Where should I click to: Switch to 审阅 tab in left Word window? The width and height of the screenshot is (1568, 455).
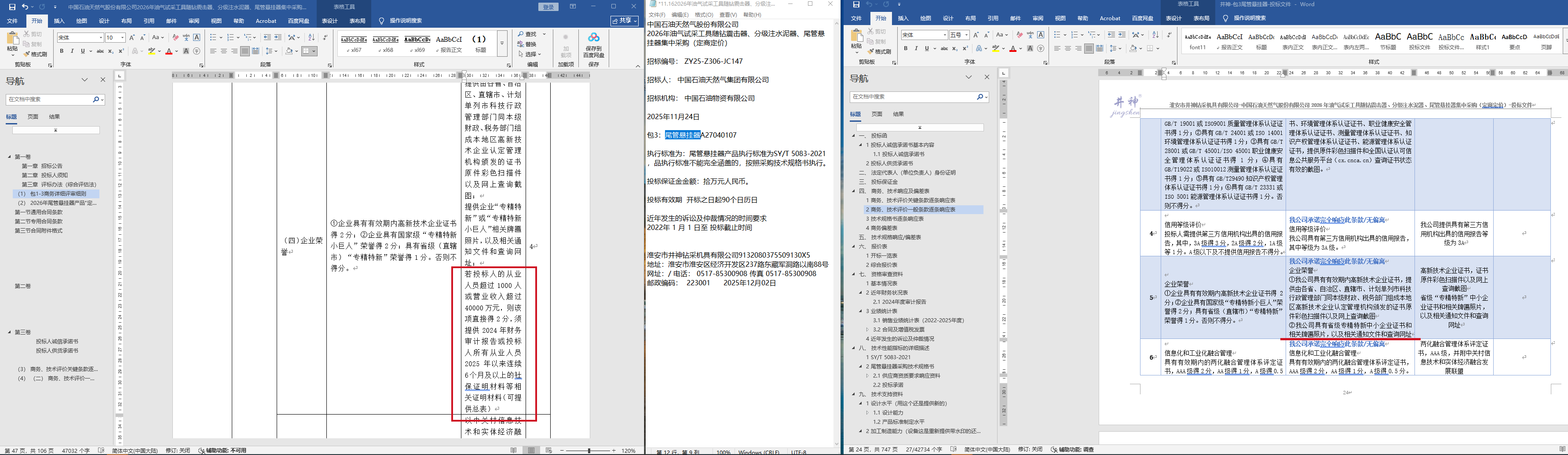(x=194, y=21)
